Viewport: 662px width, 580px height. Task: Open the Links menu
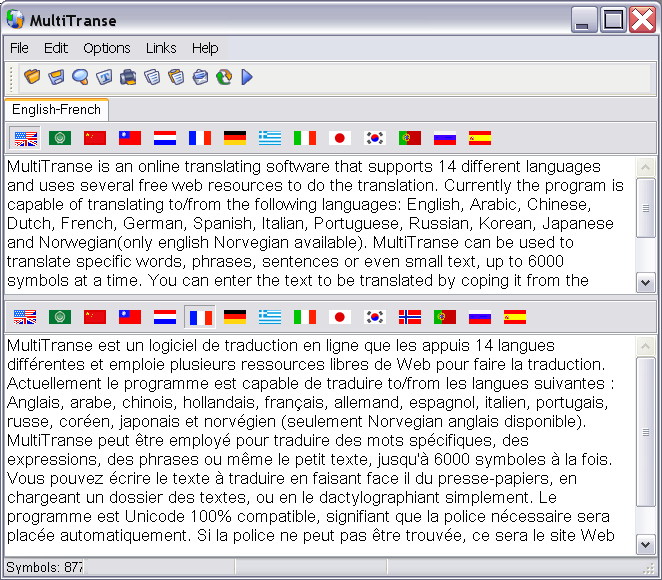pyautogui.click(x=161, y=48)
